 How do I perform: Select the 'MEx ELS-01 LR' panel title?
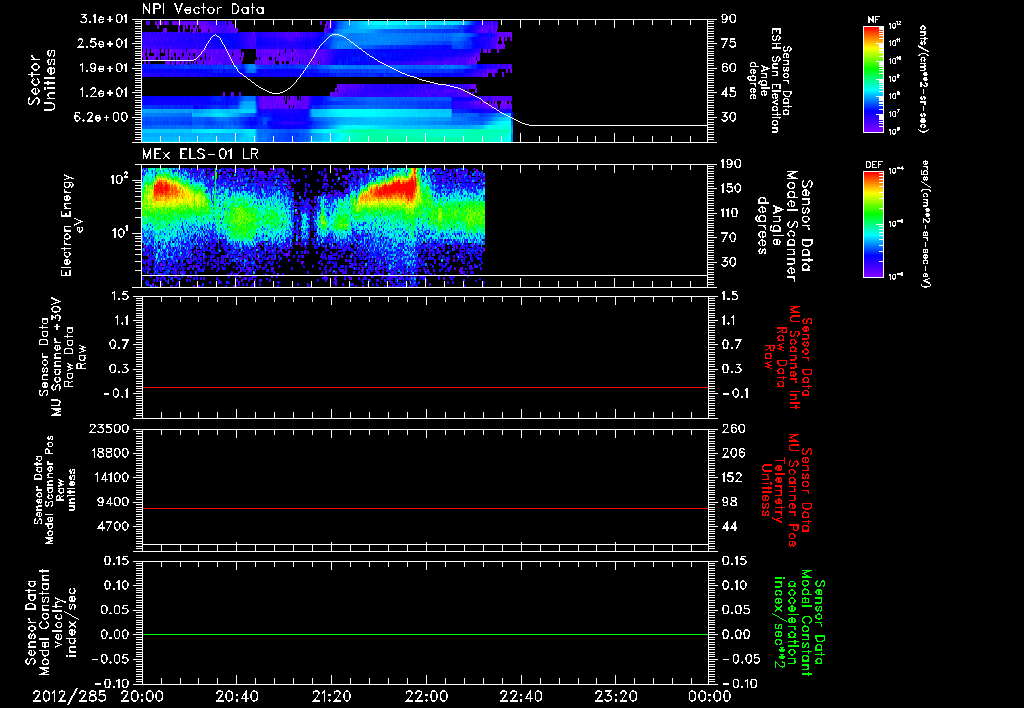pyautogui.click(x=199, y=154)
